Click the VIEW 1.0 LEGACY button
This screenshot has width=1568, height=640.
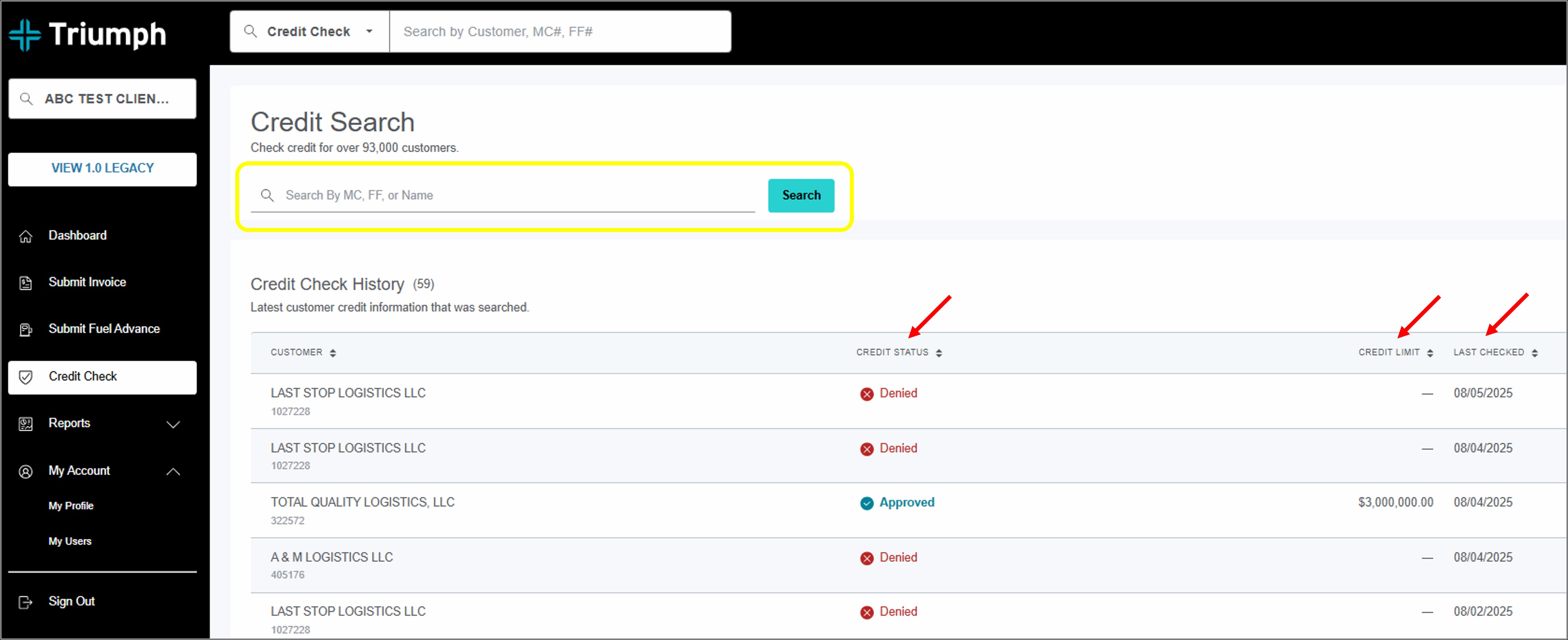tap(102, 169)
